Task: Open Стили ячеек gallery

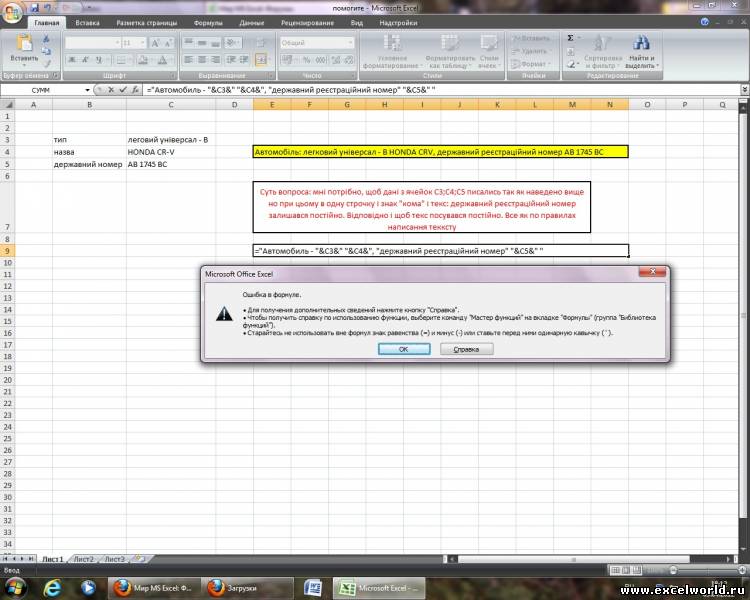Action: point(488,52)
